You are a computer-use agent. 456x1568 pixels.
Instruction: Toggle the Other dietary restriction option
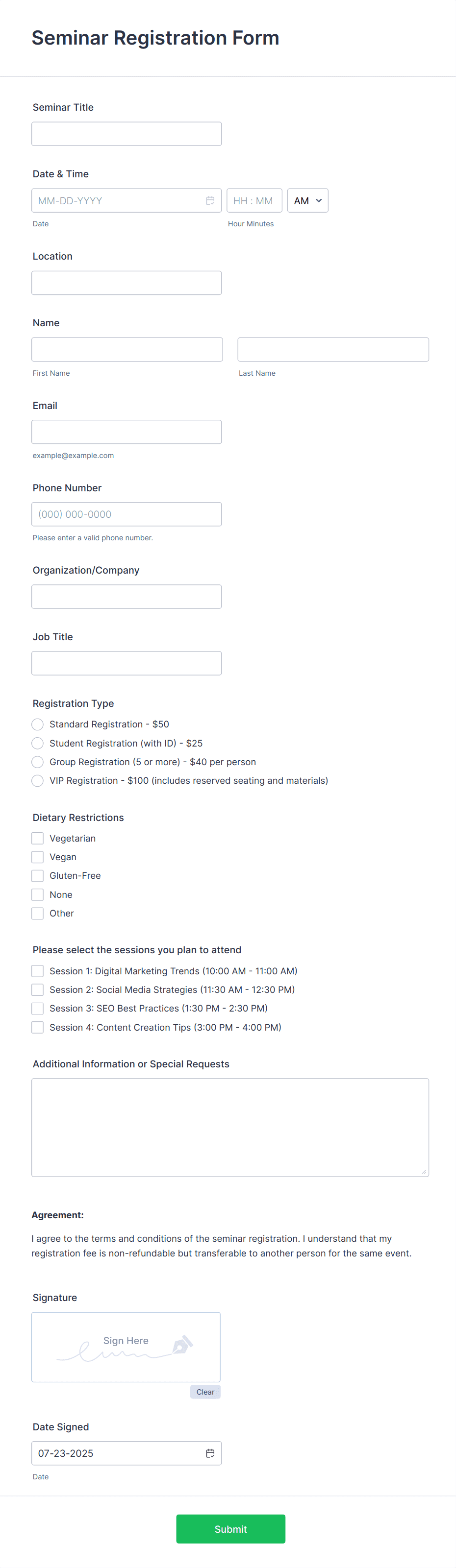click(x=37, y=913)
